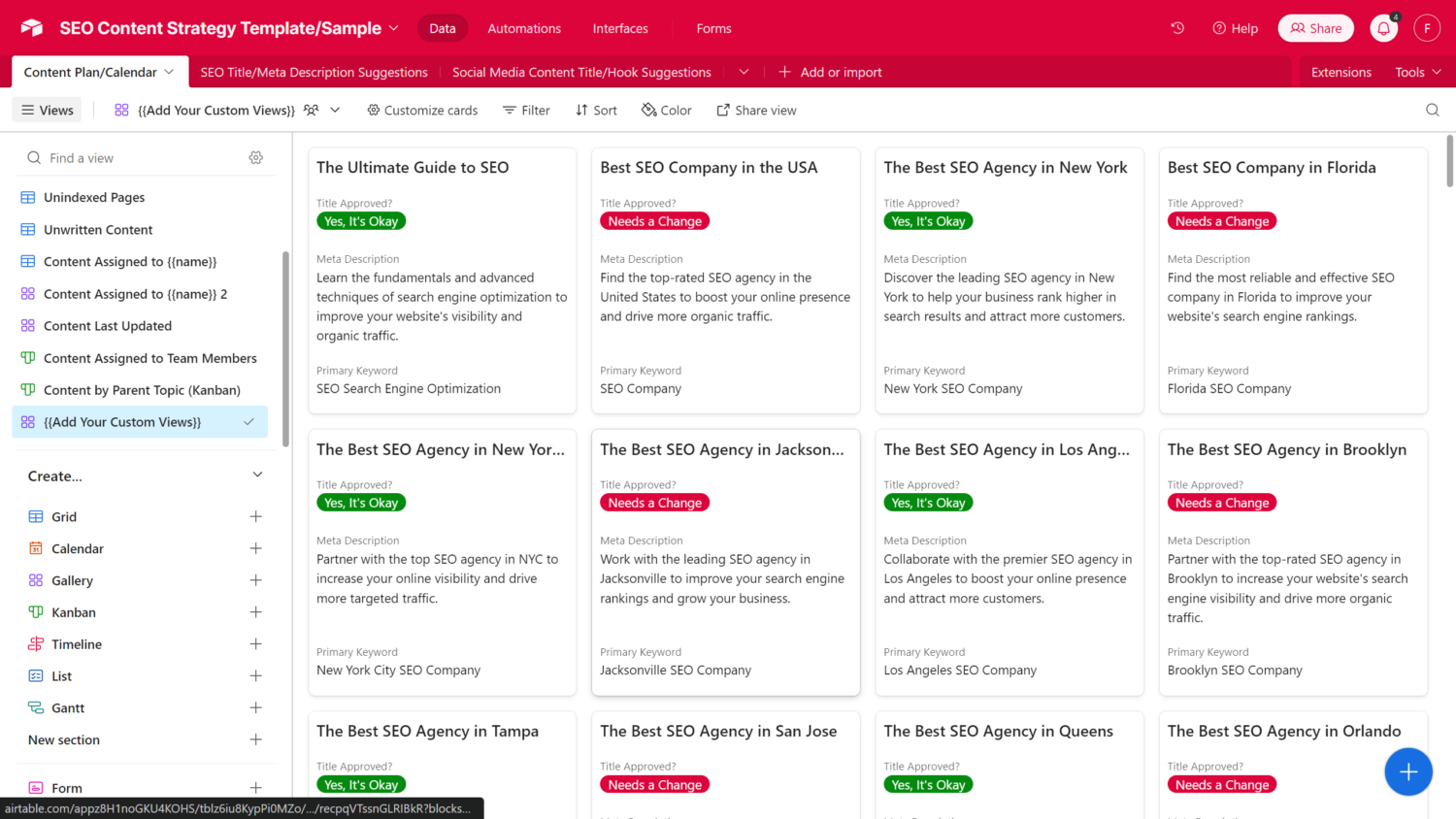Click the blue add record plus button

tap(1407, 771)
